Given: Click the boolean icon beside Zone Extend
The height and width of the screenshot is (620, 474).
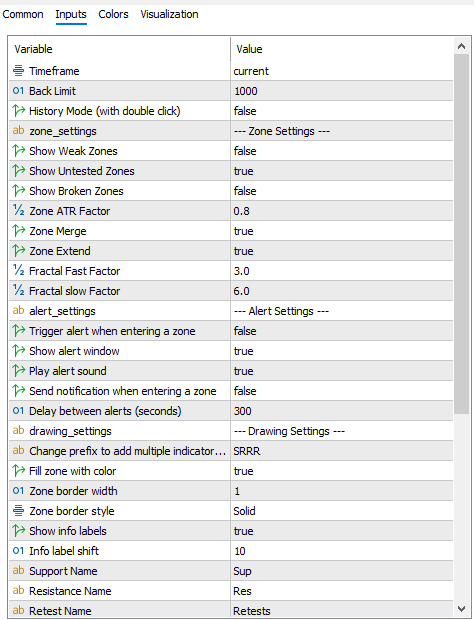Looking at the screenshot, I should (x=19, y=251).
